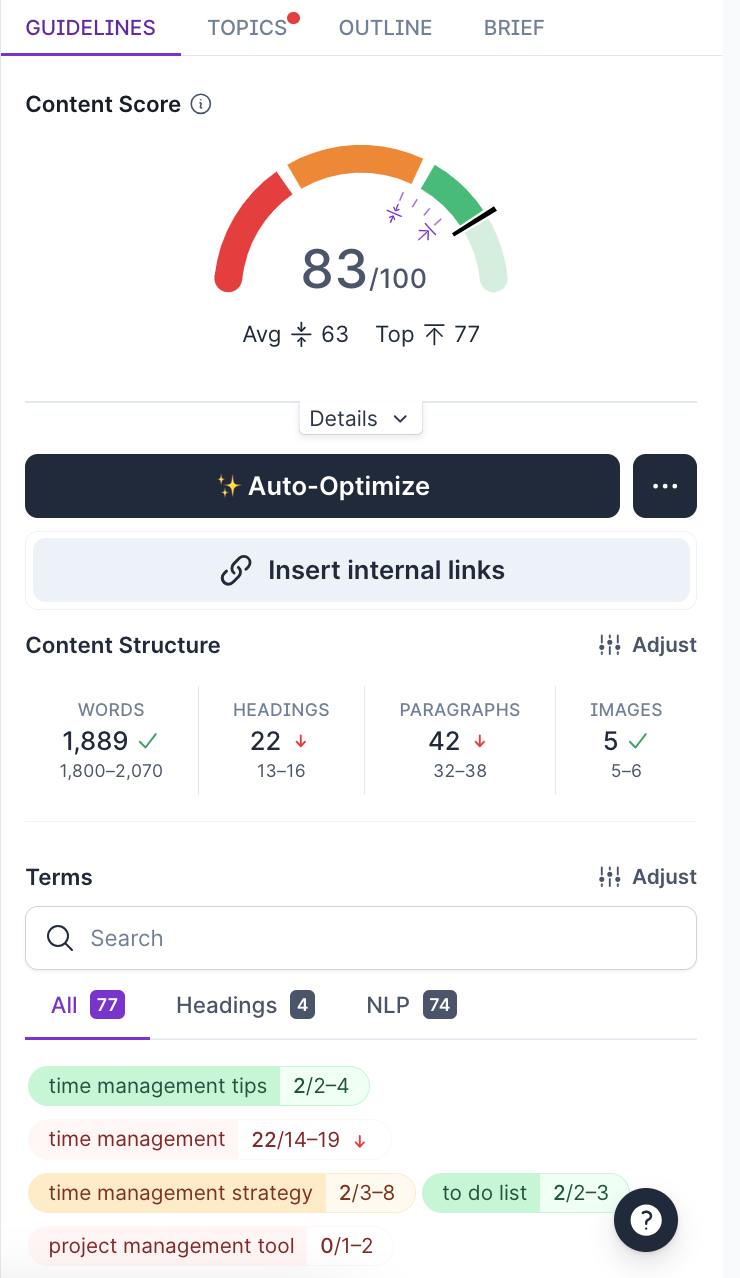Click the magnifier icon in Terms search
This screenshot has width=740, height=1278.
pyautogui.click(x=60, y=938)
